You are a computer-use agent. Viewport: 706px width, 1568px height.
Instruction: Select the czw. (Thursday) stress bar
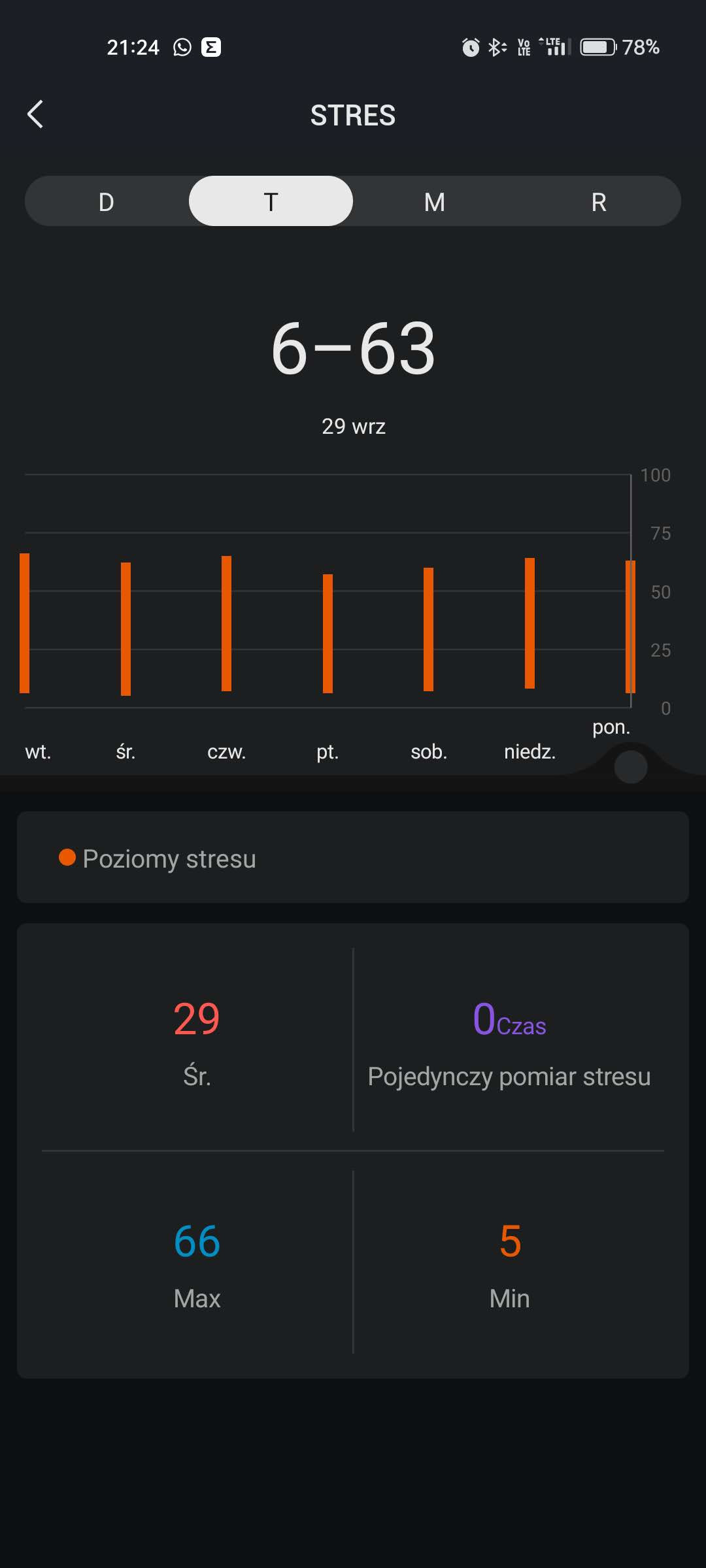click(x=226, y=623)
